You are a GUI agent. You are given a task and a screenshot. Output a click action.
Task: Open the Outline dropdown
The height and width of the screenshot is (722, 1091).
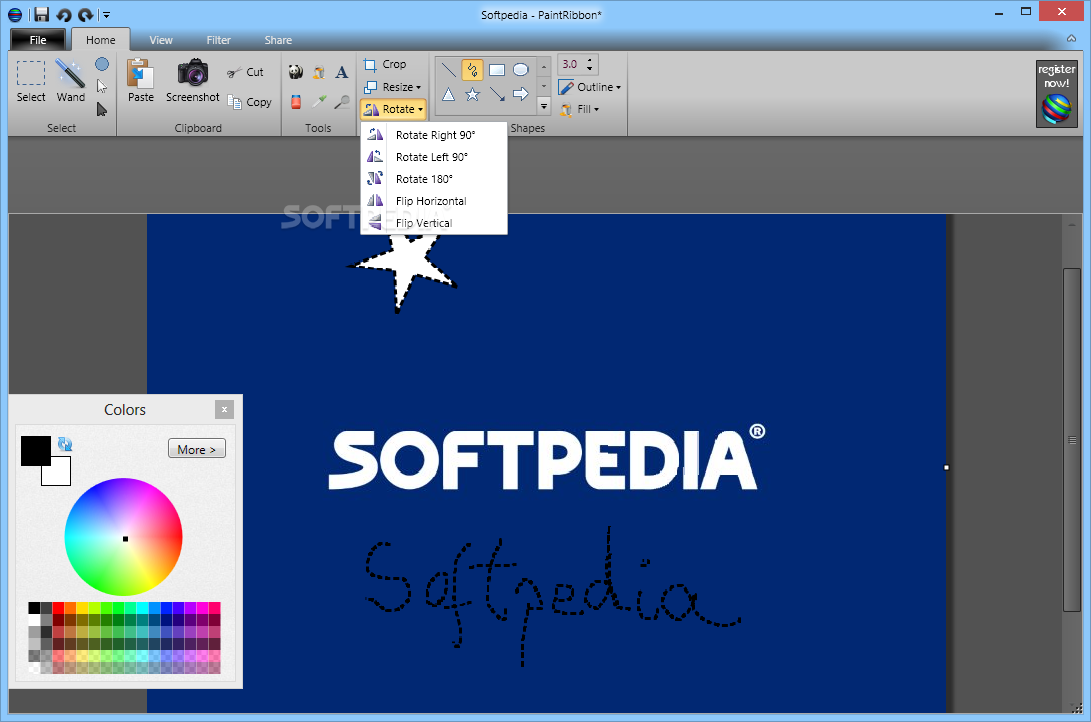pyautogui.click(x=590, y=87)
